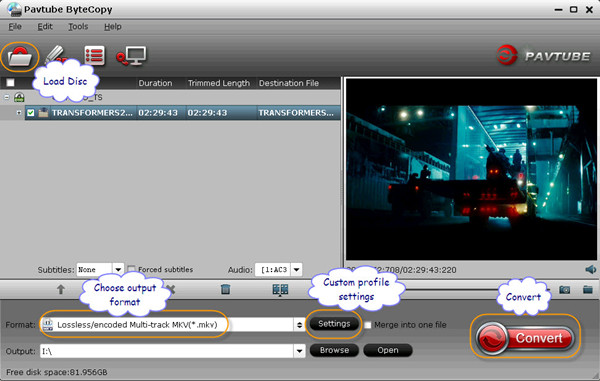Click the Settings button

point(334,324)
